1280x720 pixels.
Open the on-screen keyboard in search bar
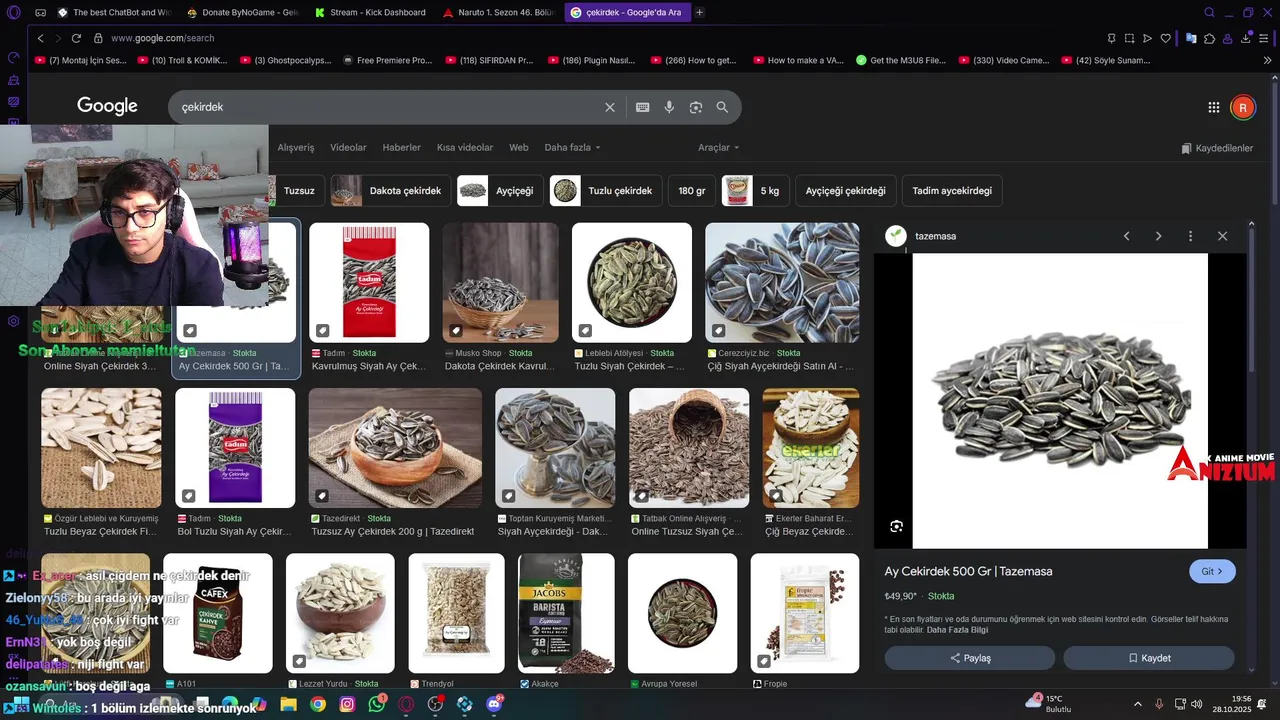pos(643,107)
